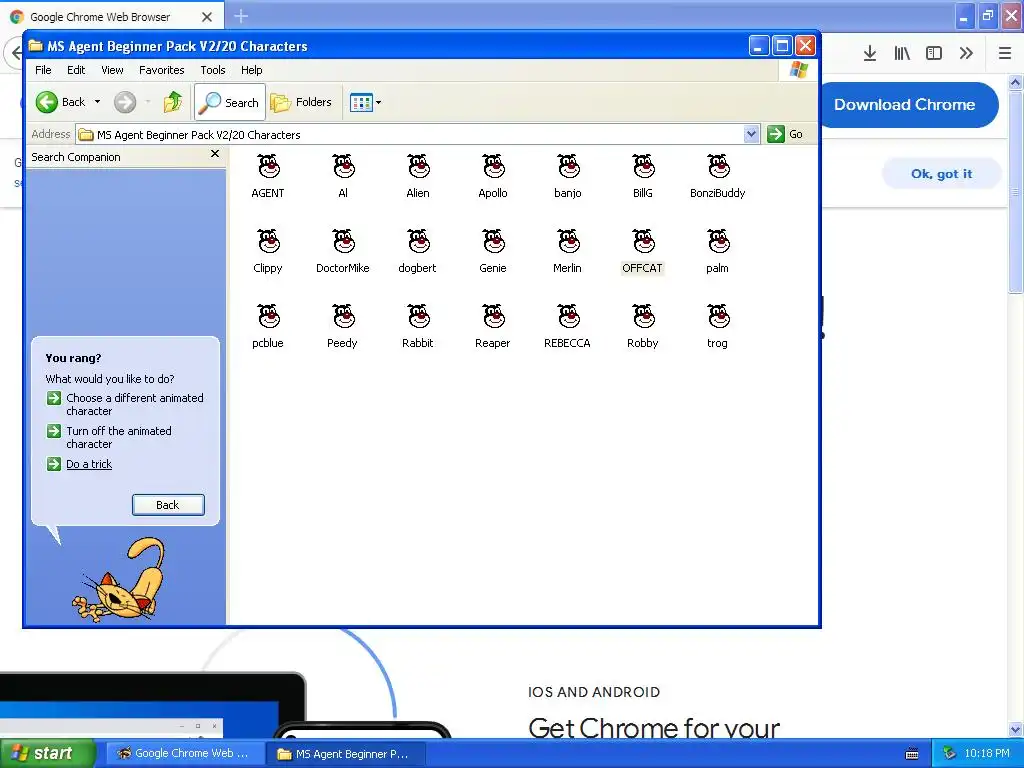Open the browser downloads arrow icon
Image resolution: width=1024 pixels, height=768 pixels.
tap(869, 54)
